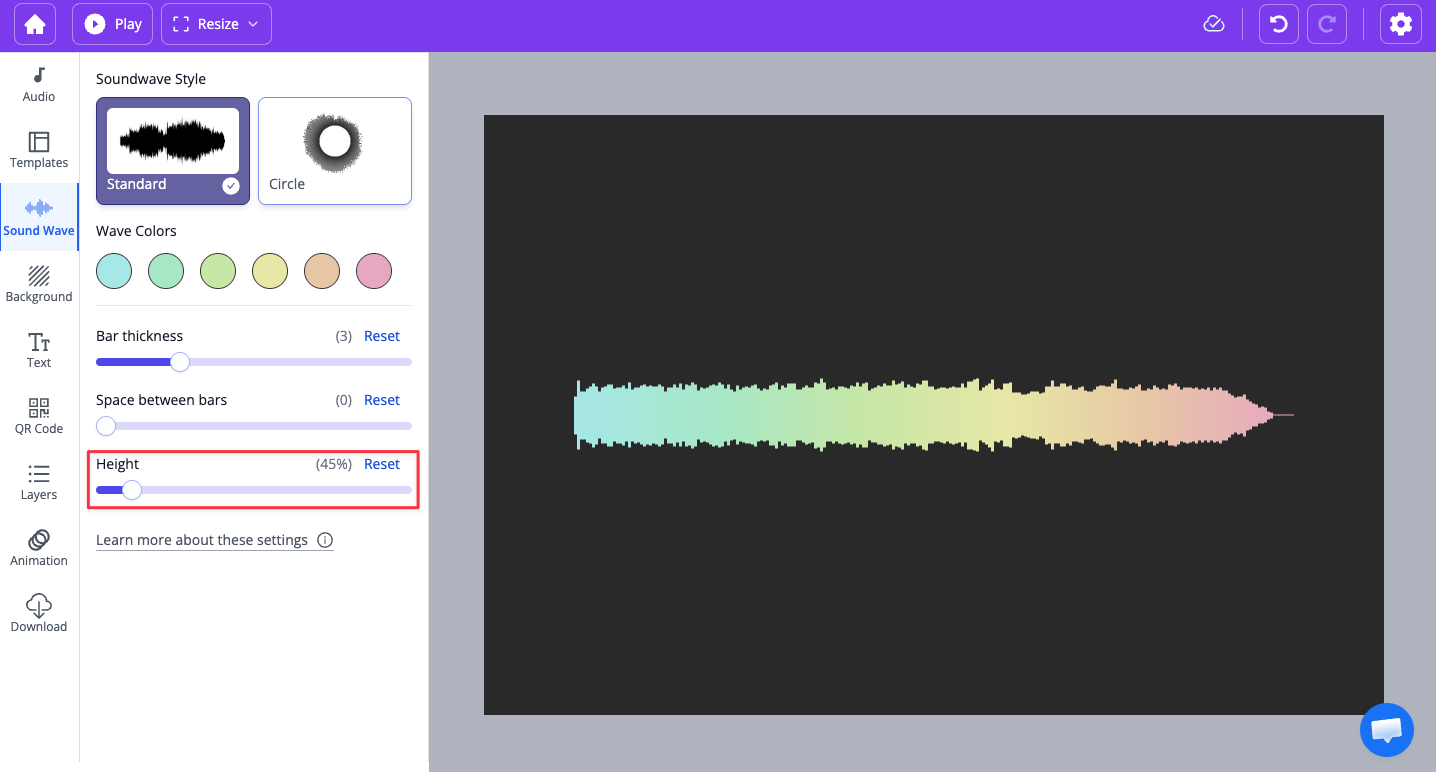1436x772 pixels.
Task: Click the cloud save status icon
Action: click(1214, 24)
